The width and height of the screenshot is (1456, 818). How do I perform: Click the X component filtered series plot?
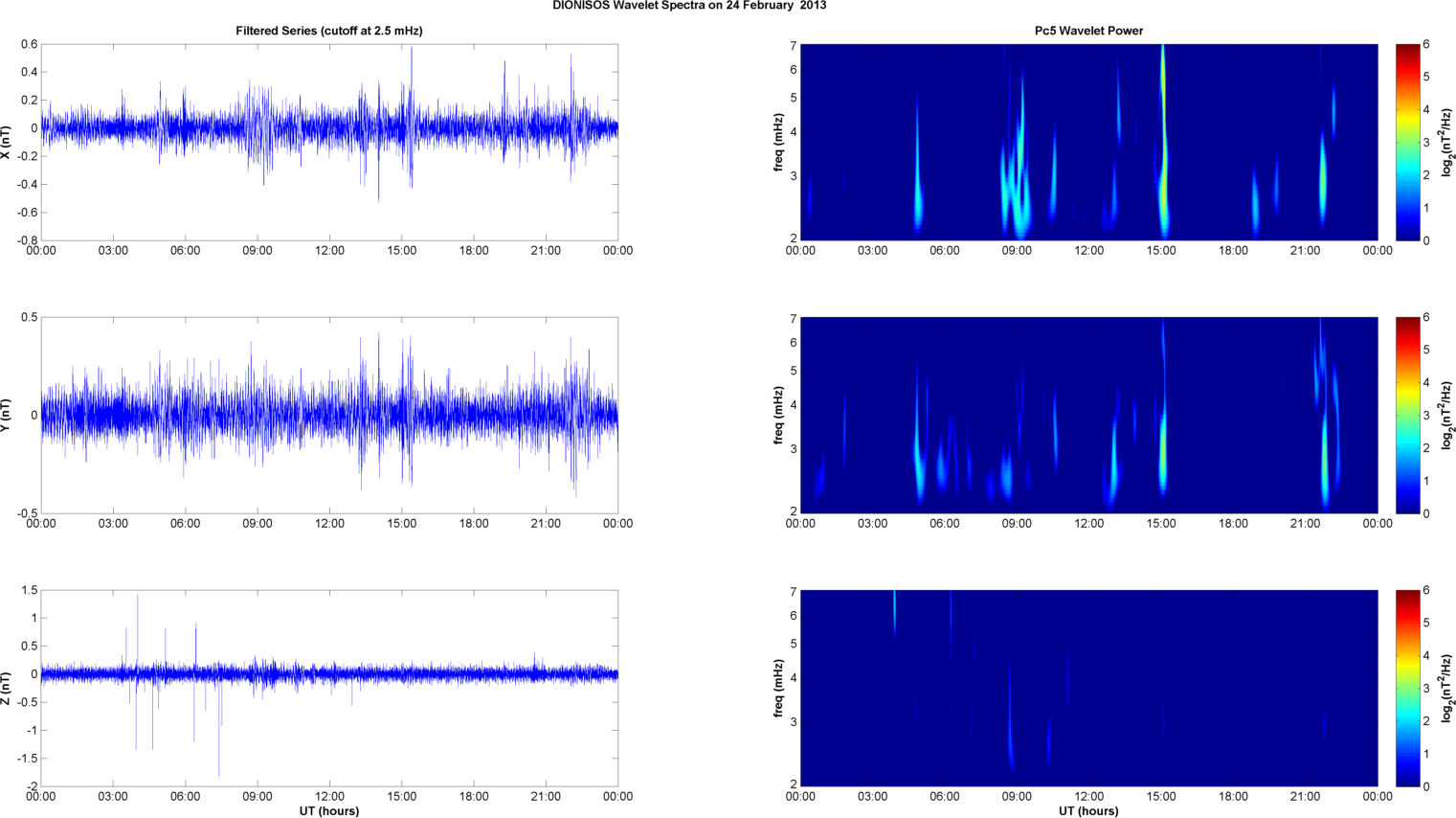329,142
